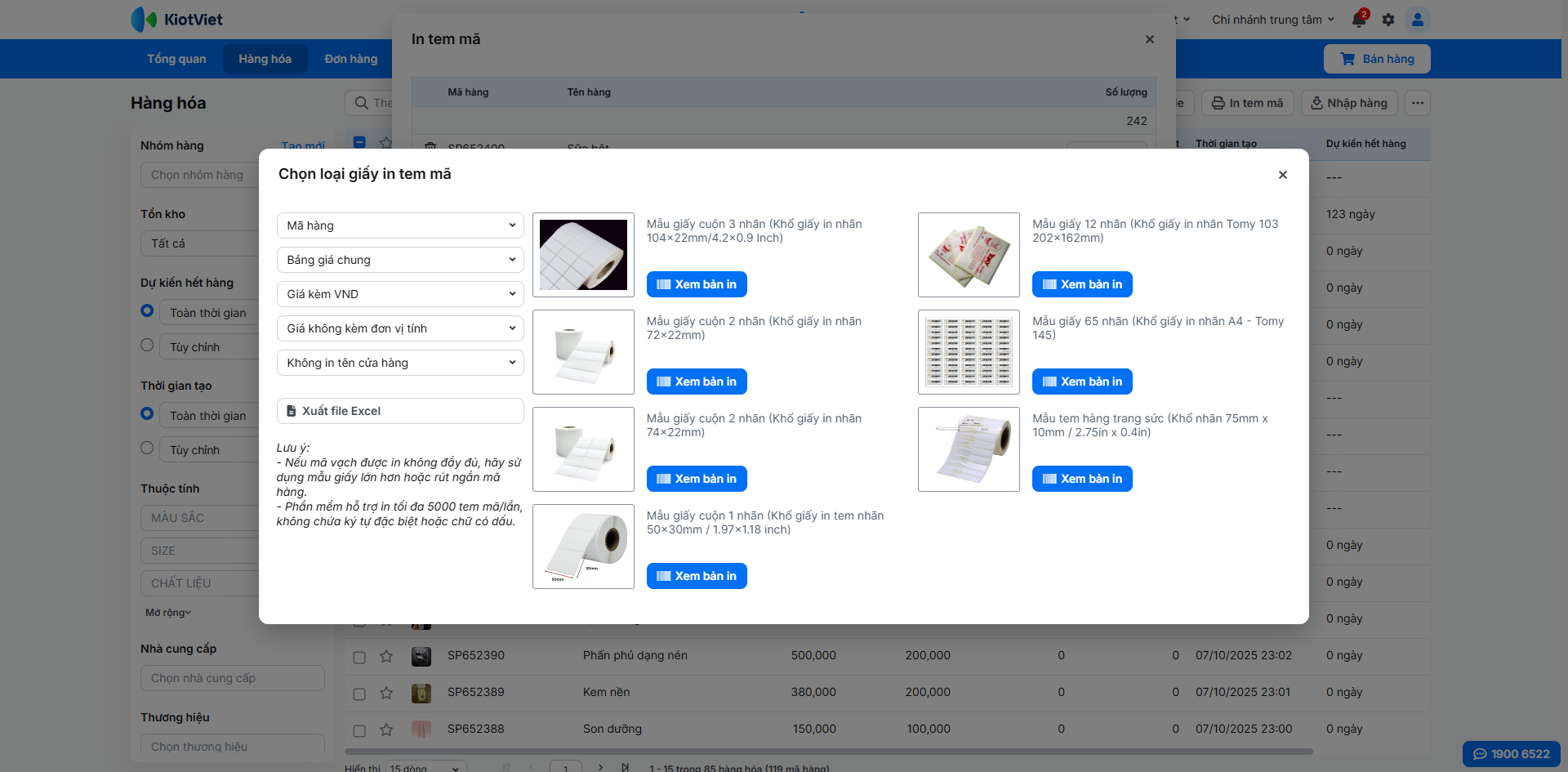Go to the Tổng quan tab
Image resolution: width=1568 pixels, height=772 pixels.
176,59
